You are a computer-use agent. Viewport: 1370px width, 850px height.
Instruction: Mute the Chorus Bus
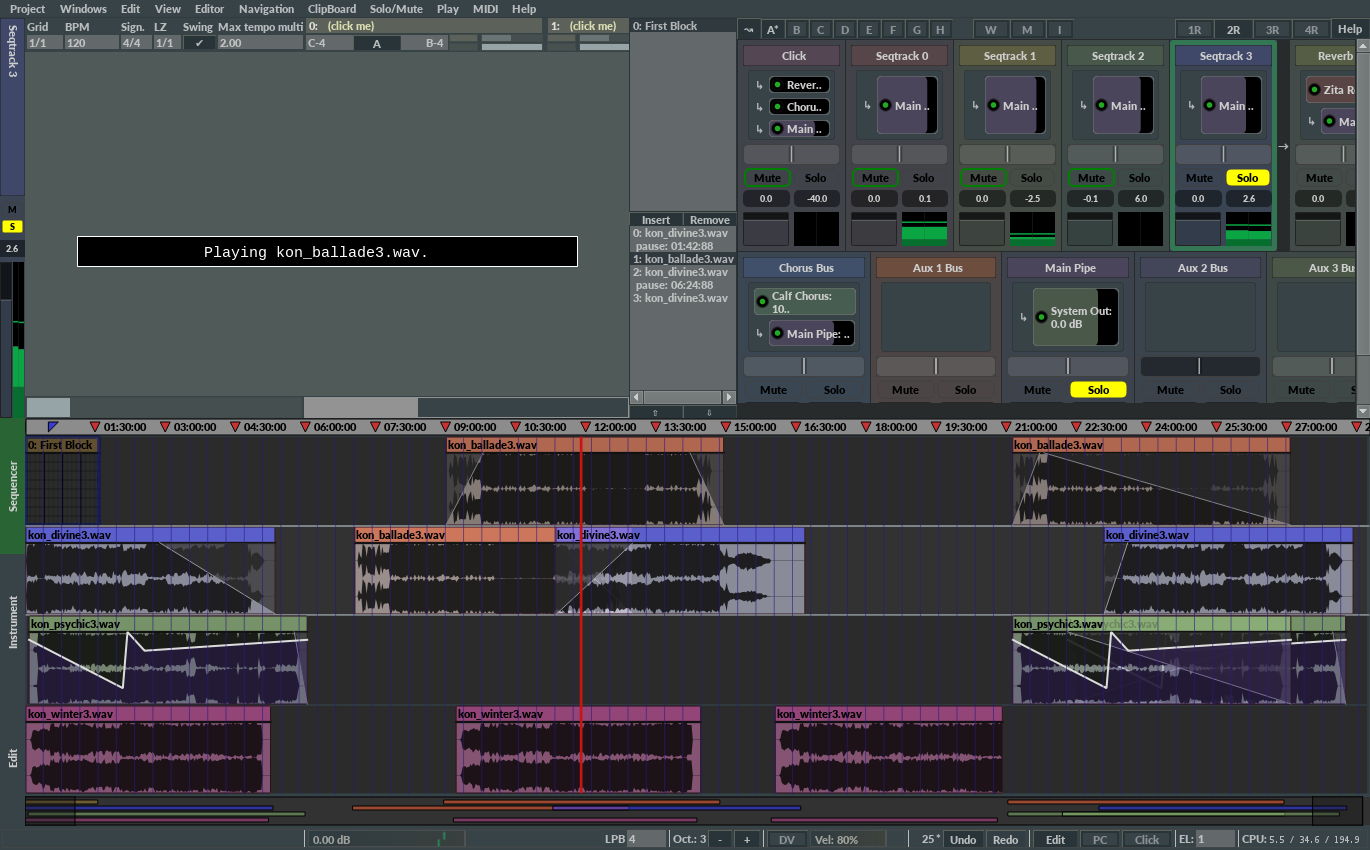[x=773, y=390]
